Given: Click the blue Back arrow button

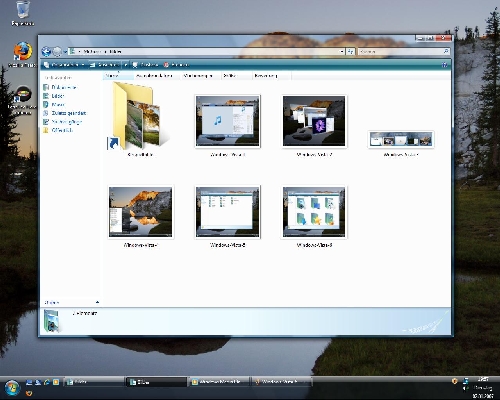Looking at the screenshot, I should (46, 52).
